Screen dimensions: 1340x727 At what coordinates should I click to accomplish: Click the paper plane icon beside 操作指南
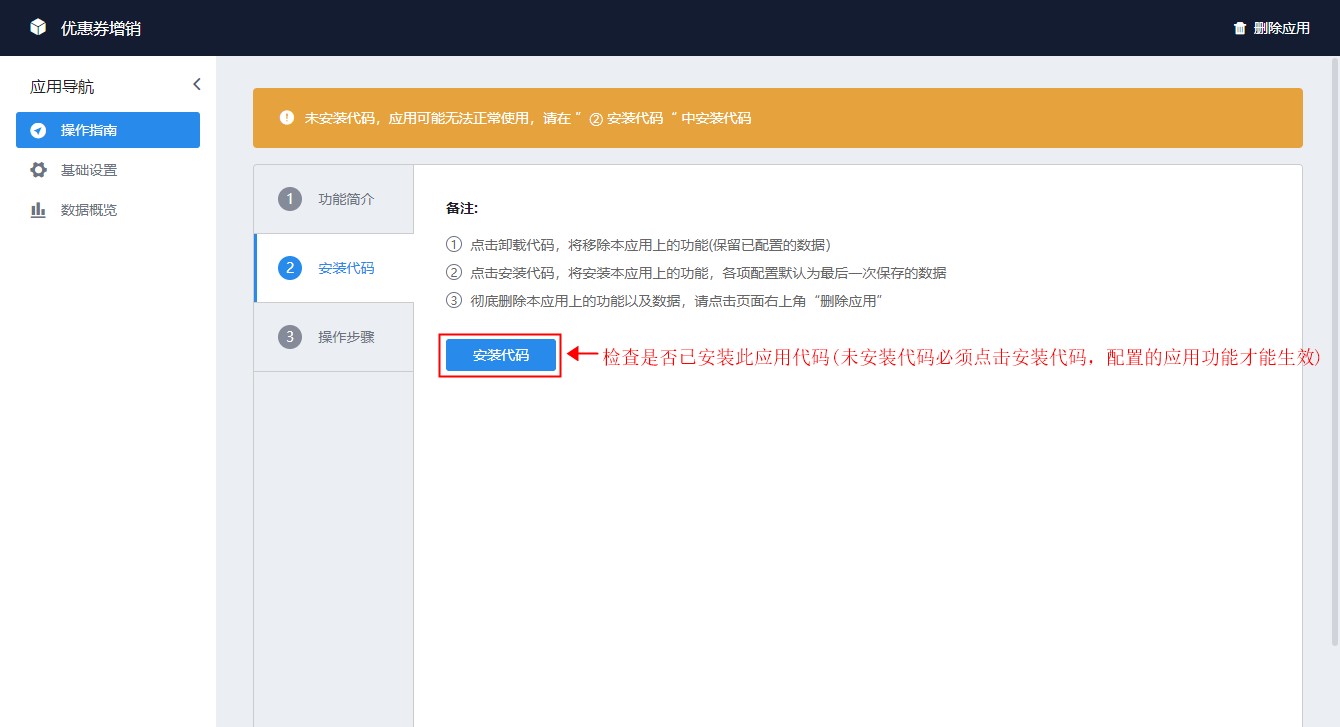38,130
